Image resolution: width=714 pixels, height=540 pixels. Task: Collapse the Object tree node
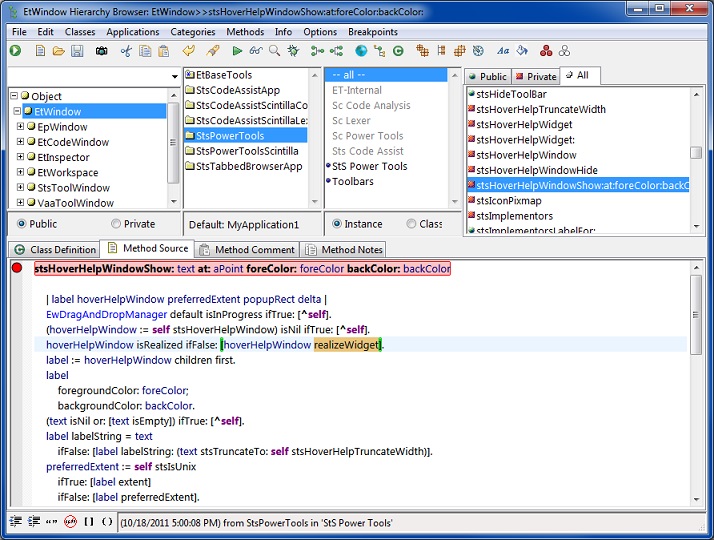15,96
